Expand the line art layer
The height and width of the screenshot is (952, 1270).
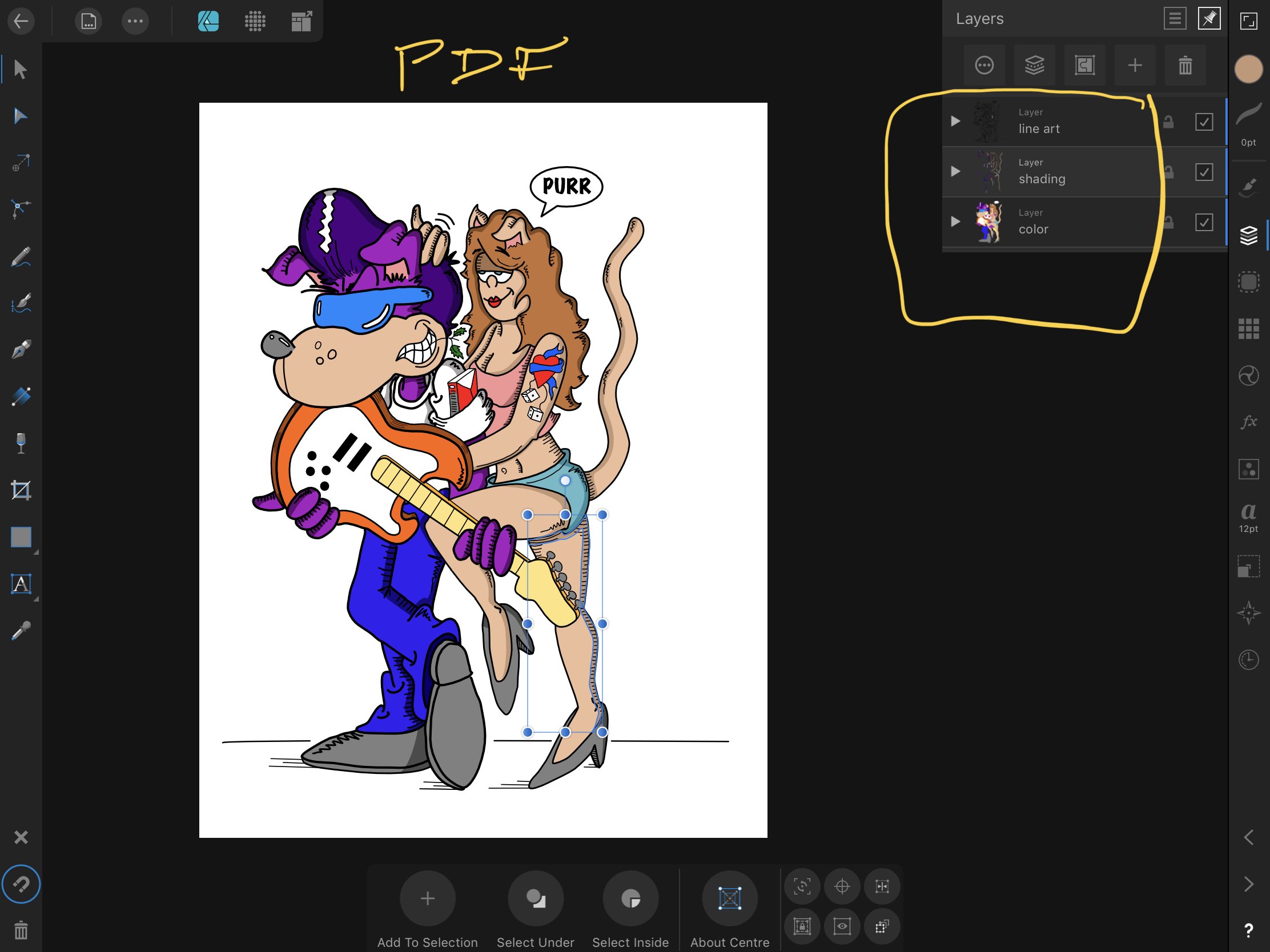click(x=955, y=121)
